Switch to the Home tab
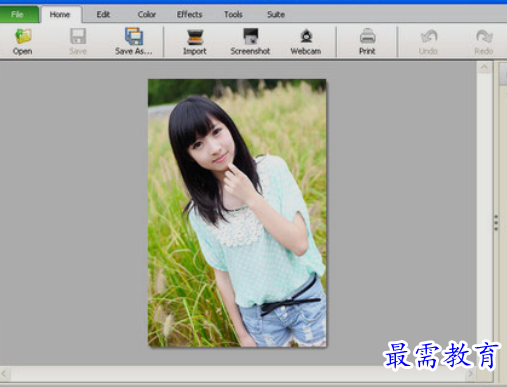The image size is (507, 387). 60,15
